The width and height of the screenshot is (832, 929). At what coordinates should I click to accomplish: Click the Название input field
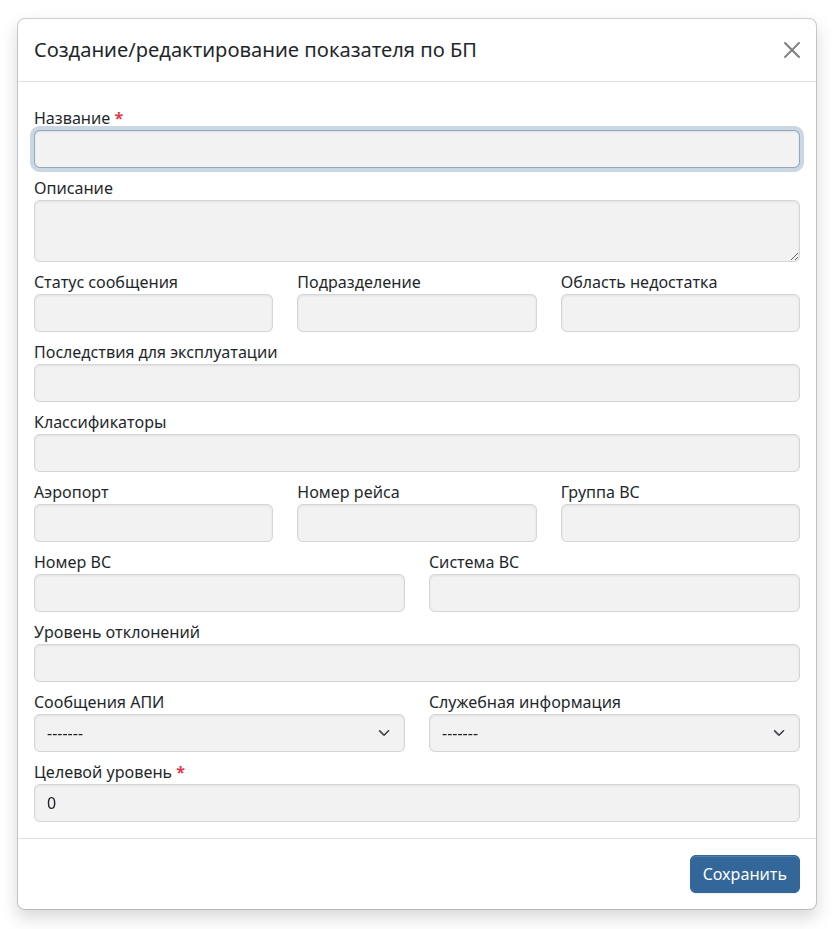tap(416, 149)
